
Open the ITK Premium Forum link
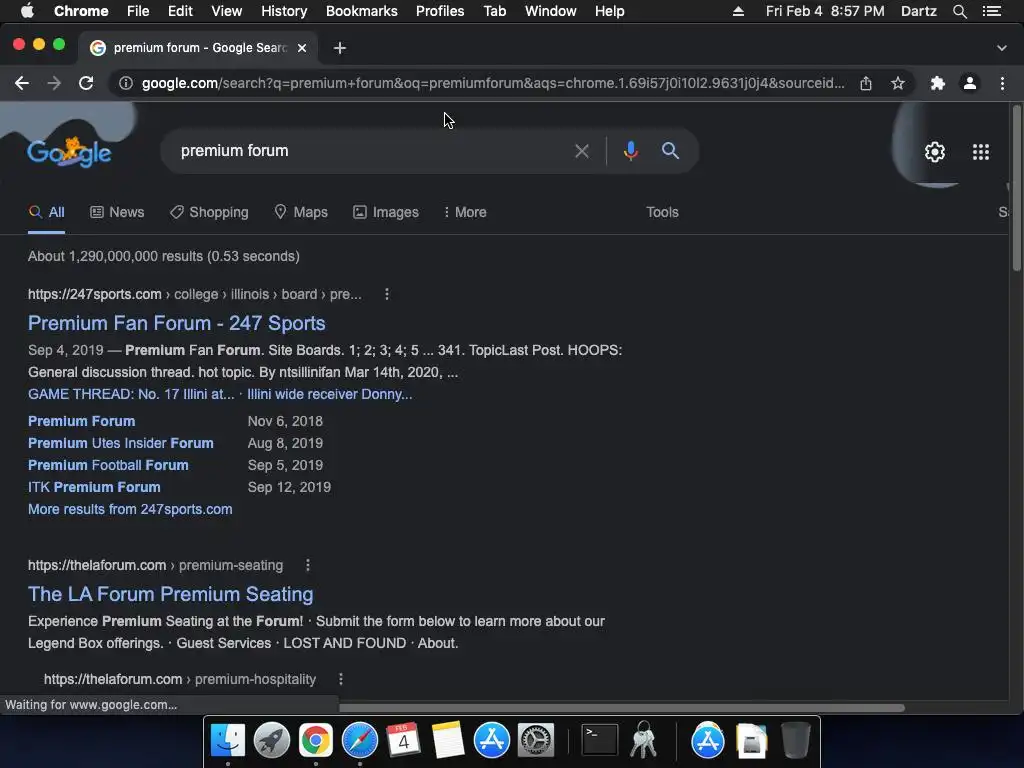94,487
